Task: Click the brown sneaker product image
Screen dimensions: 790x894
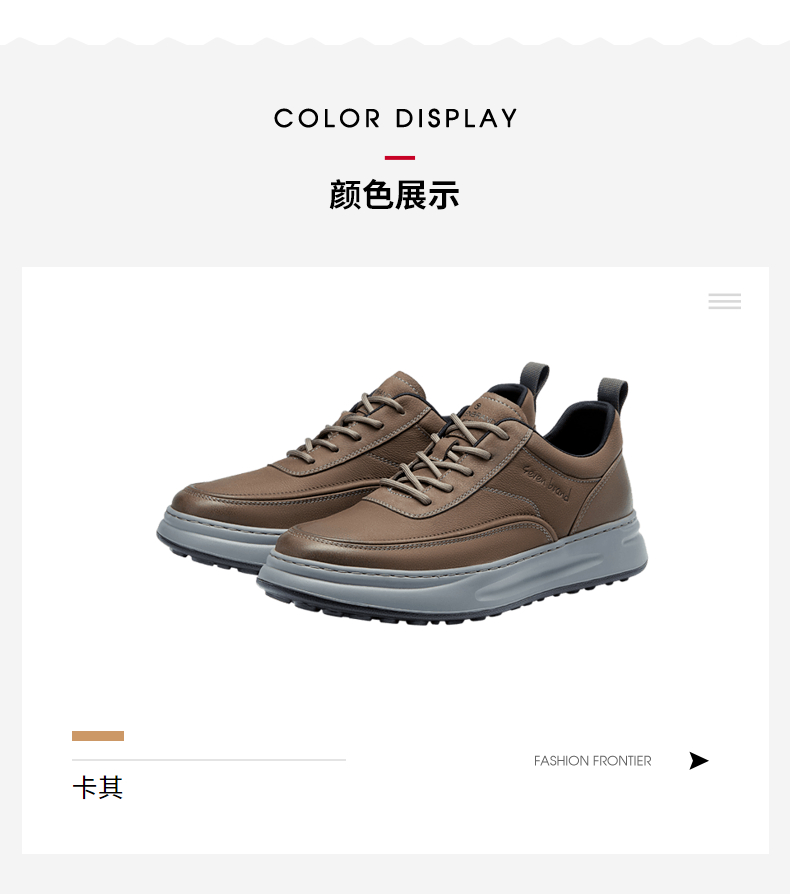Action: click(x=402, y=493)
